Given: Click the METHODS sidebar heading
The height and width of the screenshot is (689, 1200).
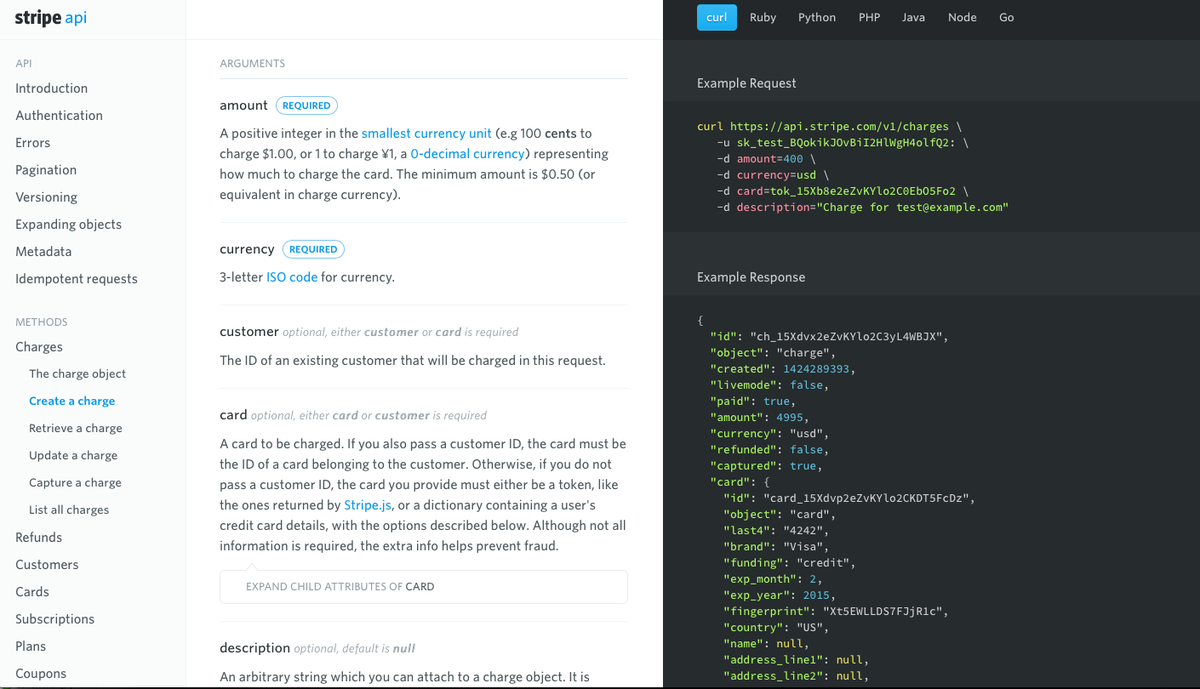Looking at the screenshot, I should pyautogui.click(x=42, y=322).
